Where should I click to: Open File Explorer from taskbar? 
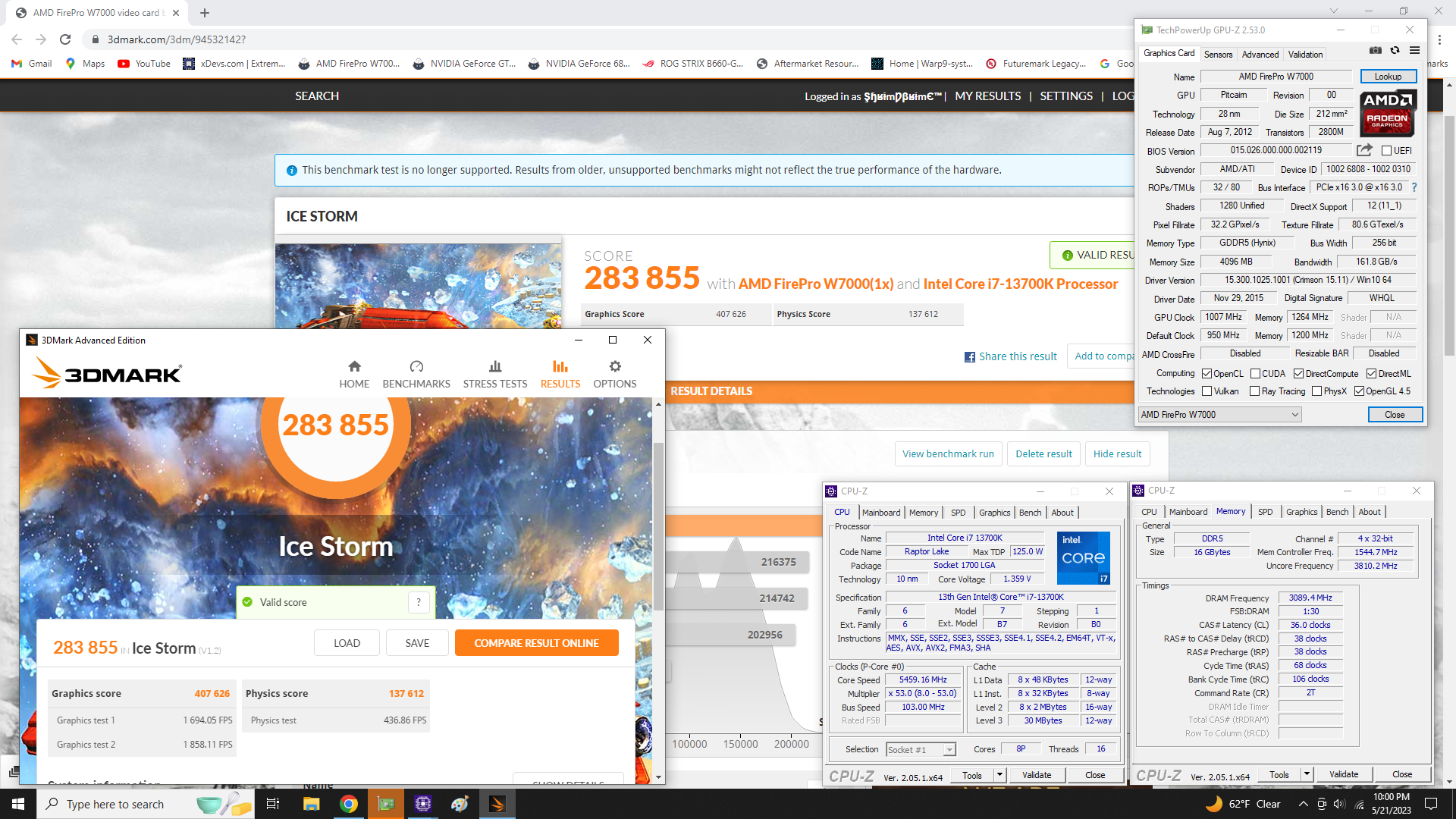311,804
